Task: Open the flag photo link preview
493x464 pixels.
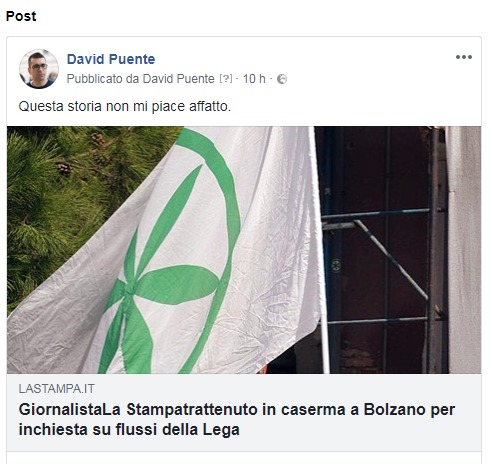Action: pyautogui.click(x=244, y=250)
